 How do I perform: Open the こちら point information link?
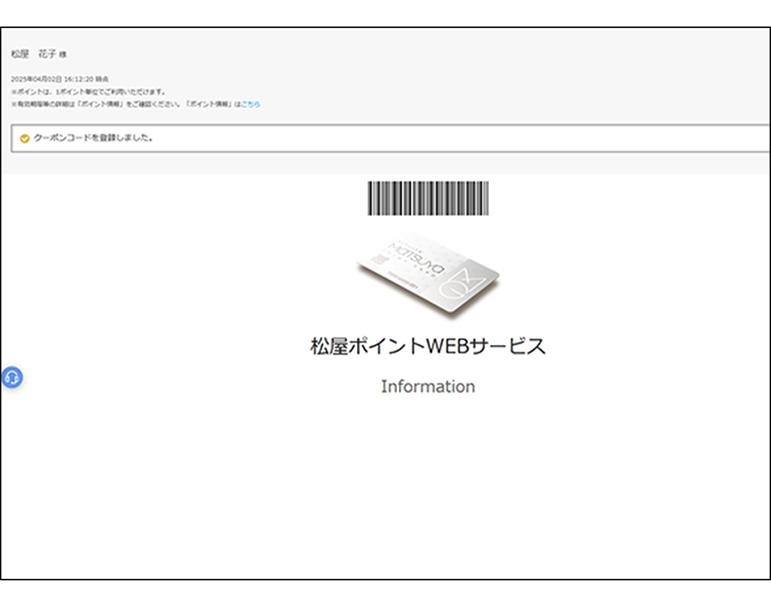pyautogui.click(x=250, y=104)
